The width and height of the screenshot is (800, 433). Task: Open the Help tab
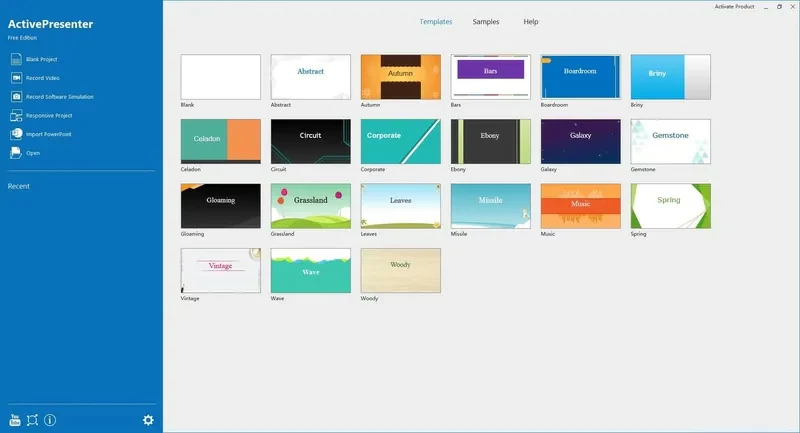(531, 21)
